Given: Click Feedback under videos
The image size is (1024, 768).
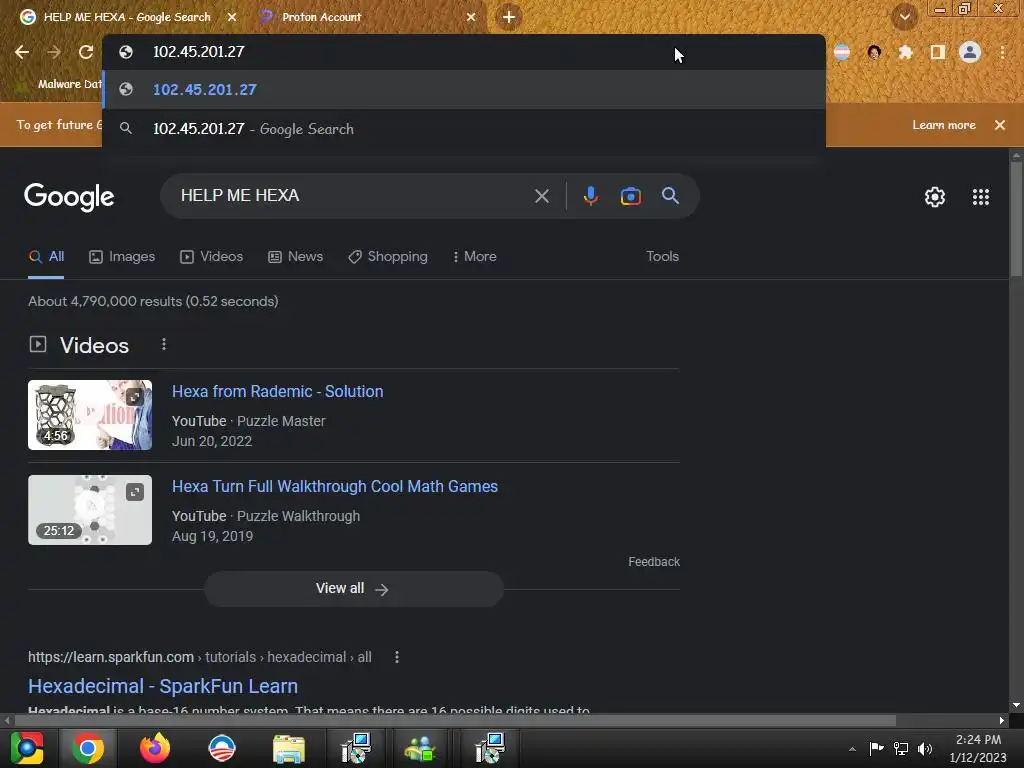Looking at the screenshot, I should pos(654,562).
